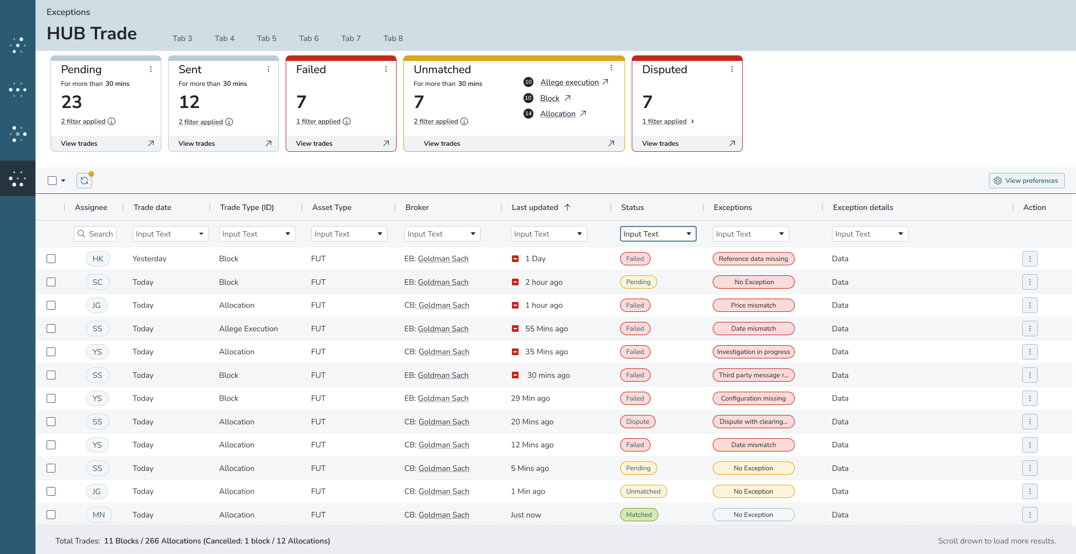Open the Block link in Unmatched card
This screenshot has height=554, width=1076.
click(x=549, y=98)
